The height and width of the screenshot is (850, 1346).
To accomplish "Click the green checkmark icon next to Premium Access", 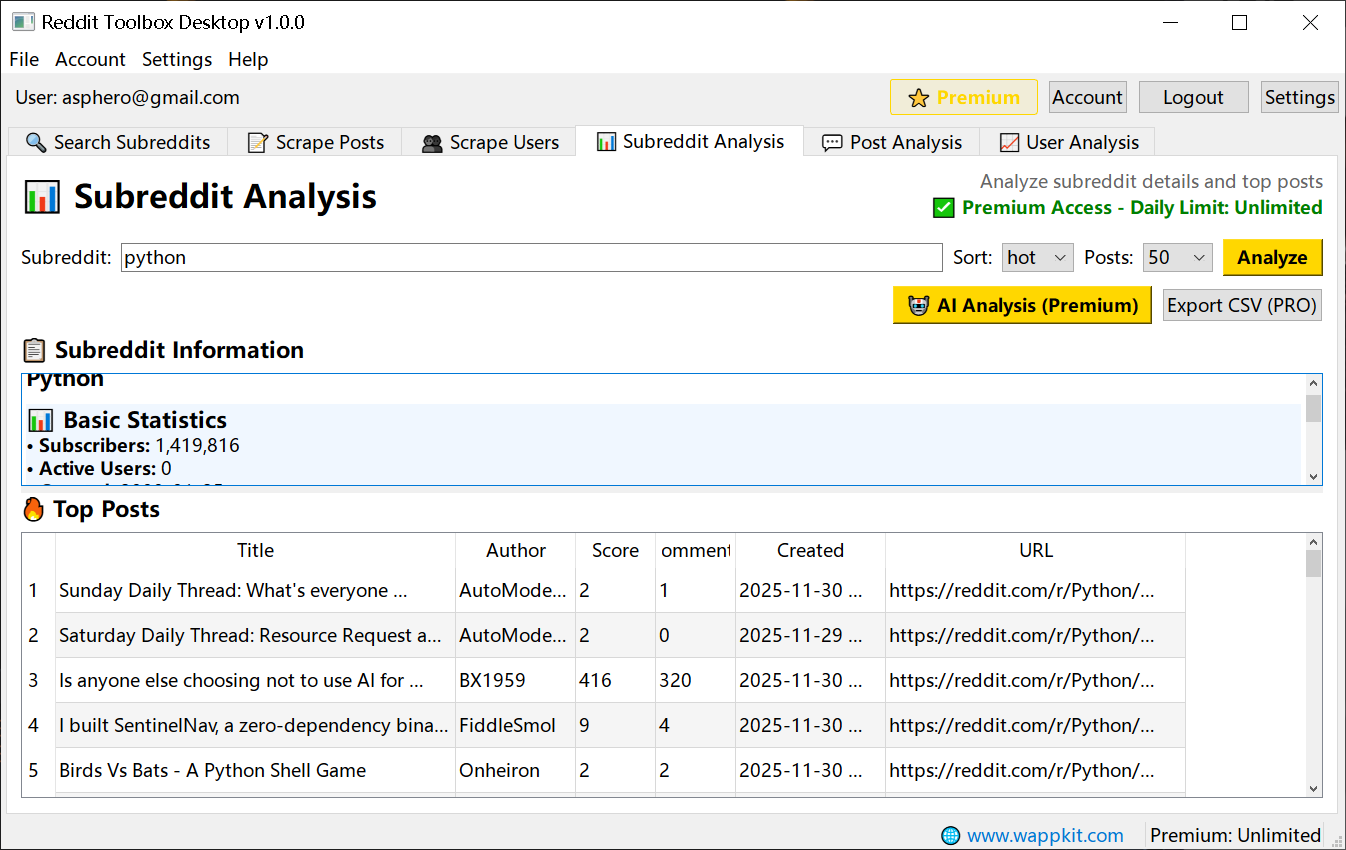I will [943, 208].
